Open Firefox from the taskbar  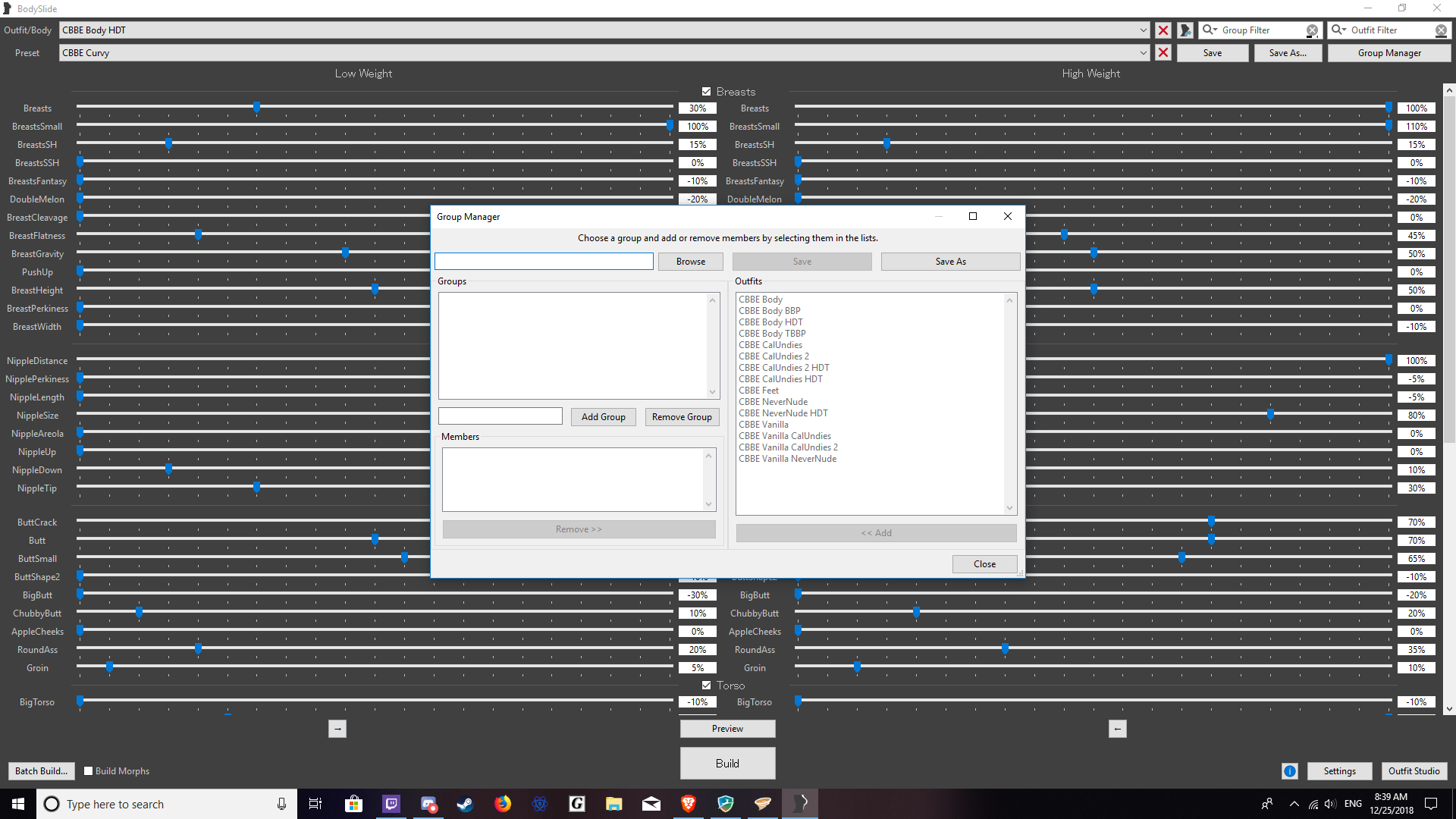pos(502,804)
